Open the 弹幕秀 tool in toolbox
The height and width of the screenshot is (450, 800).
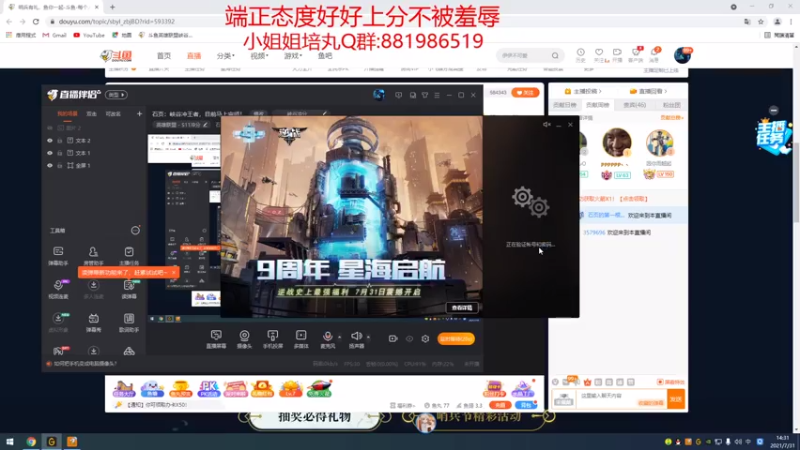pos(93,322)
